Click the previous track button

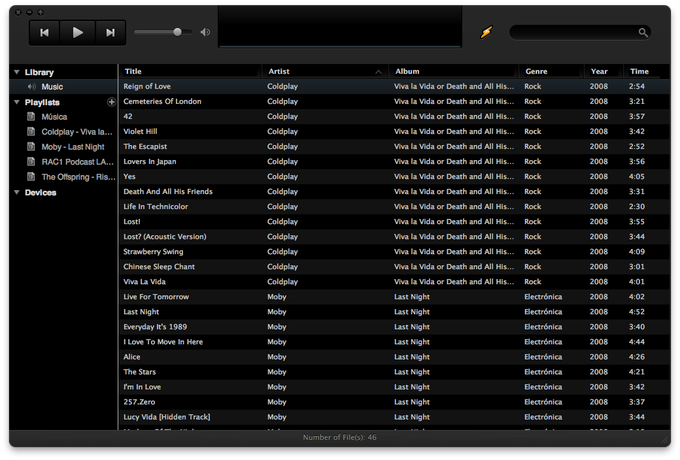44,33
